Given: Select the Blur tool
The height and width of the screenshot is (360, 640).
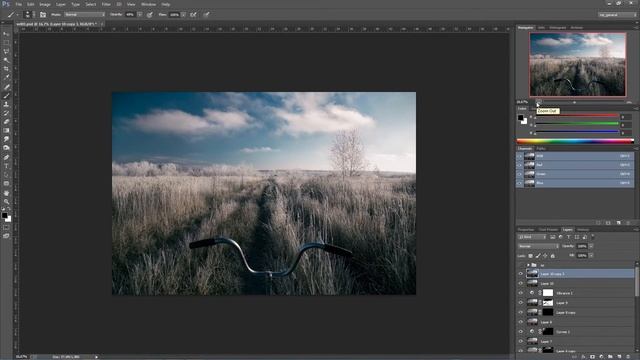Looking at the screenshot, I should click(x=6, y=139).
